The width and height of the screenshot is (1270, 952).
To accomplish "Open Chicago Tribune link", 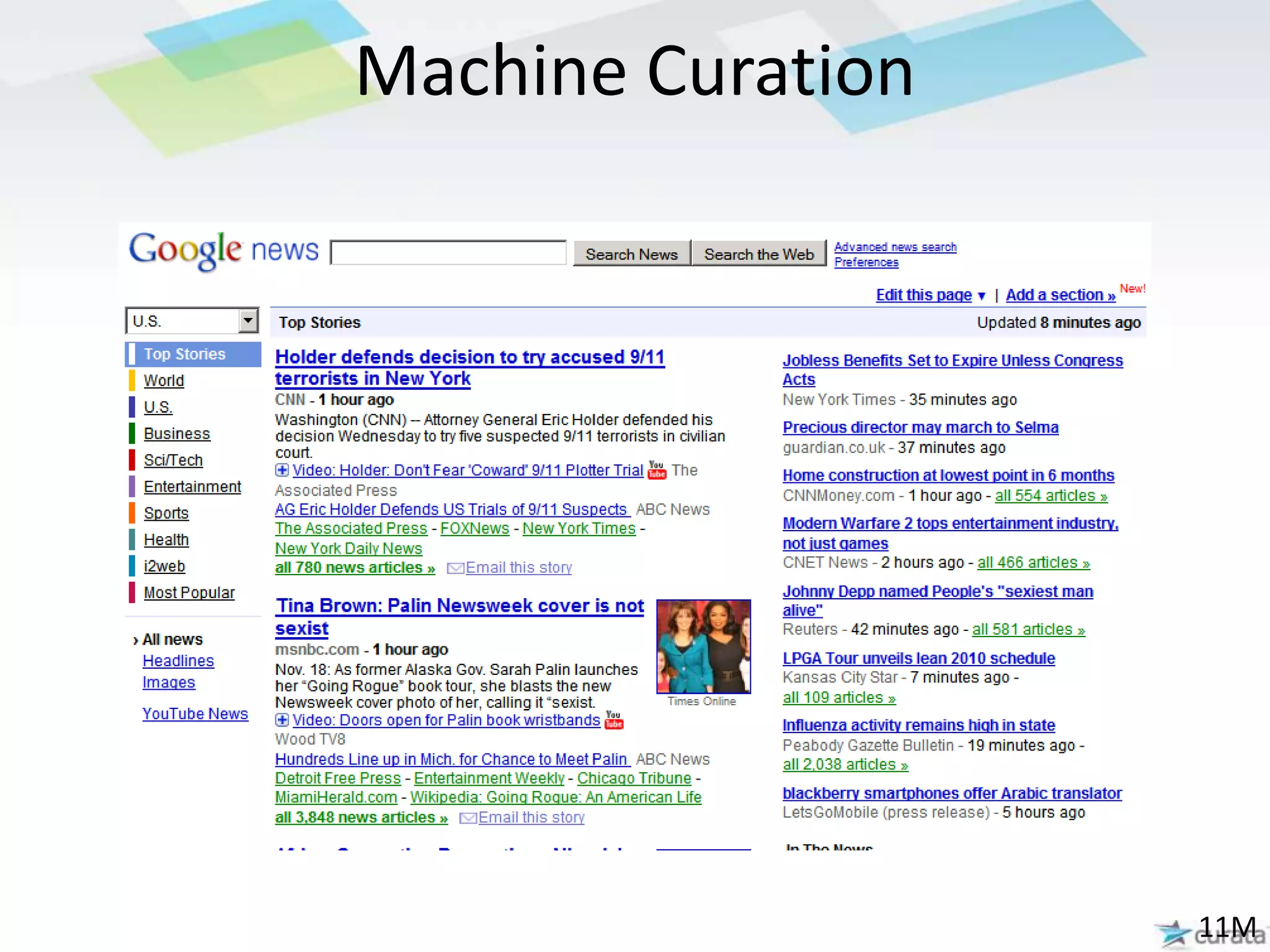I will click(634, 778).
